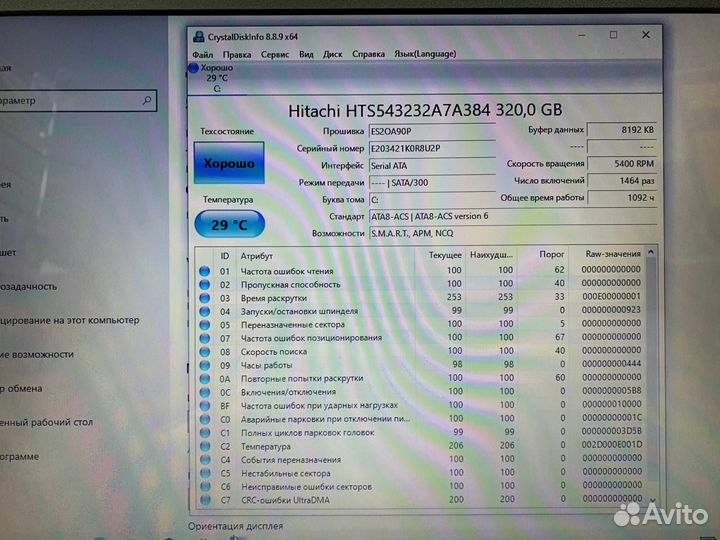Select енный рабочий стол in Settings sidebar

(x=46, y=422)
